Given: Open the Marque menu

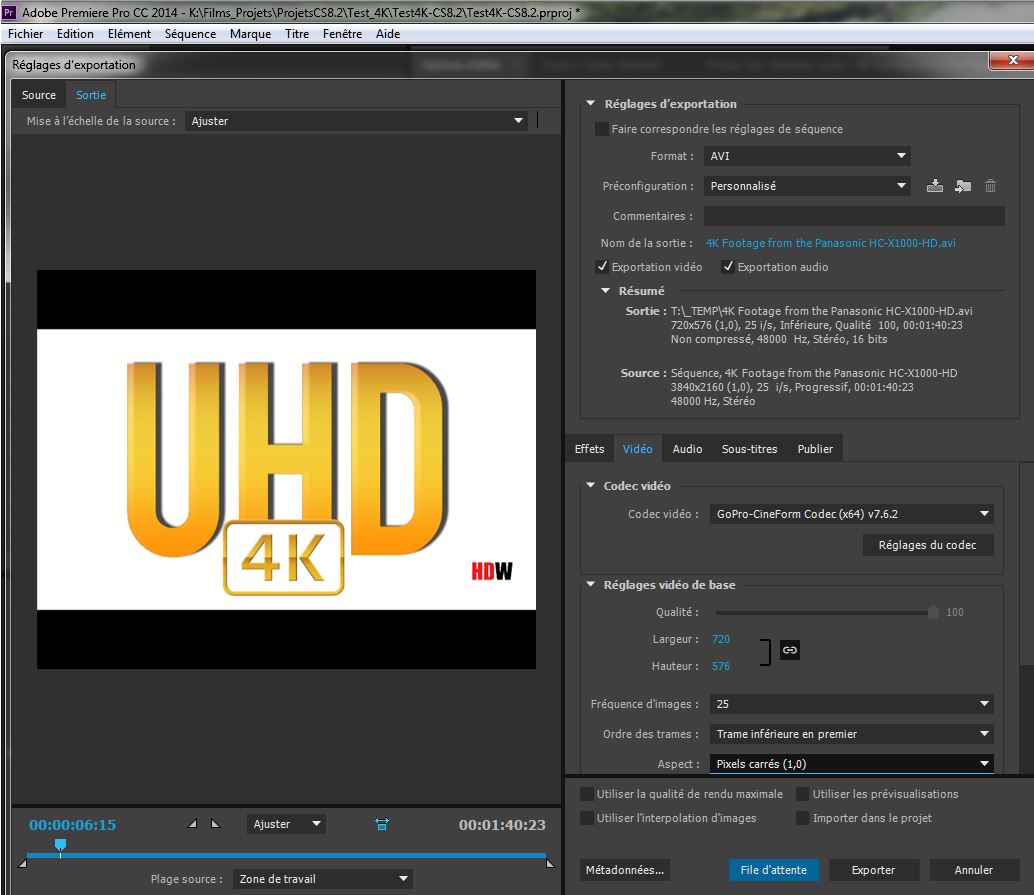Looking at the screenshot, I should [250, 34].
